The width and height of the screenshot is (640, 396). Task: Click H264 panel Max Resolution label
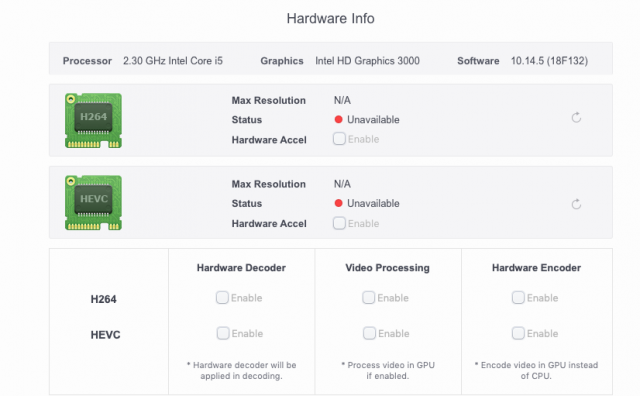[269, 100]
